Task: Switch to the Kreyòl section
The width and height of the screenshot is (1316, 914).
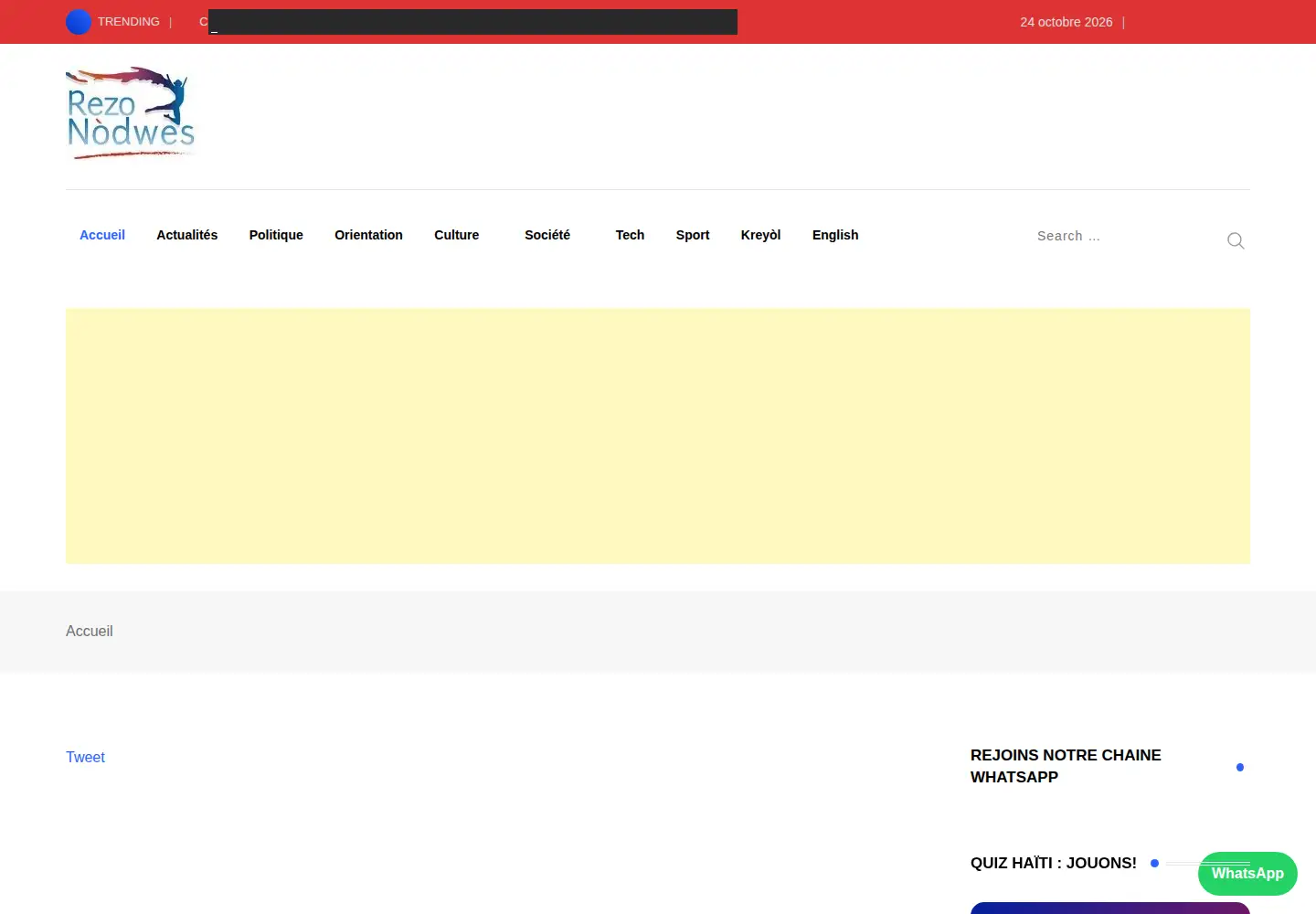Action: click(x=761, y=235)
